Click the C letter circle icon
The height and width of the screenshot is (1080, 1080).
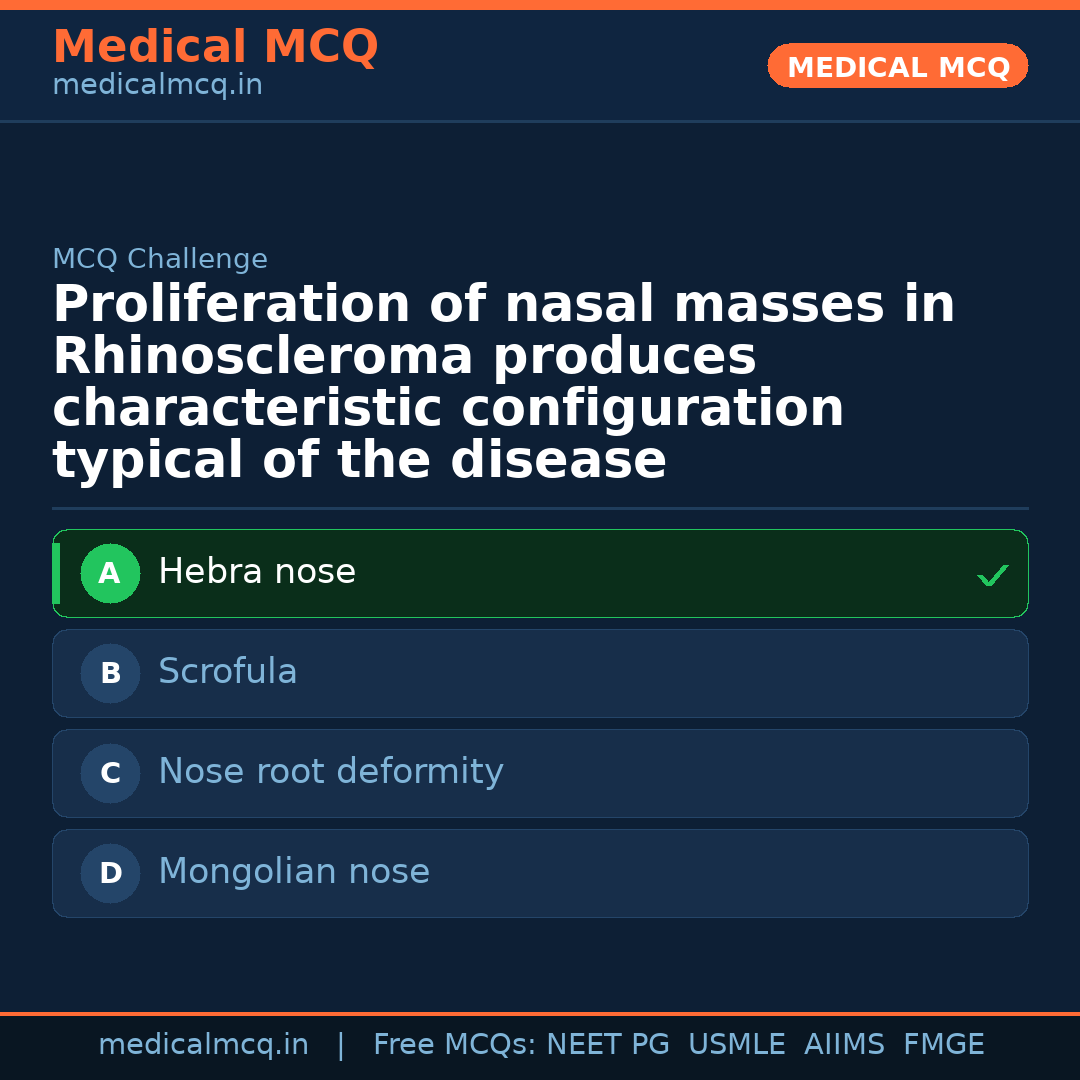(x=110, y=773)
